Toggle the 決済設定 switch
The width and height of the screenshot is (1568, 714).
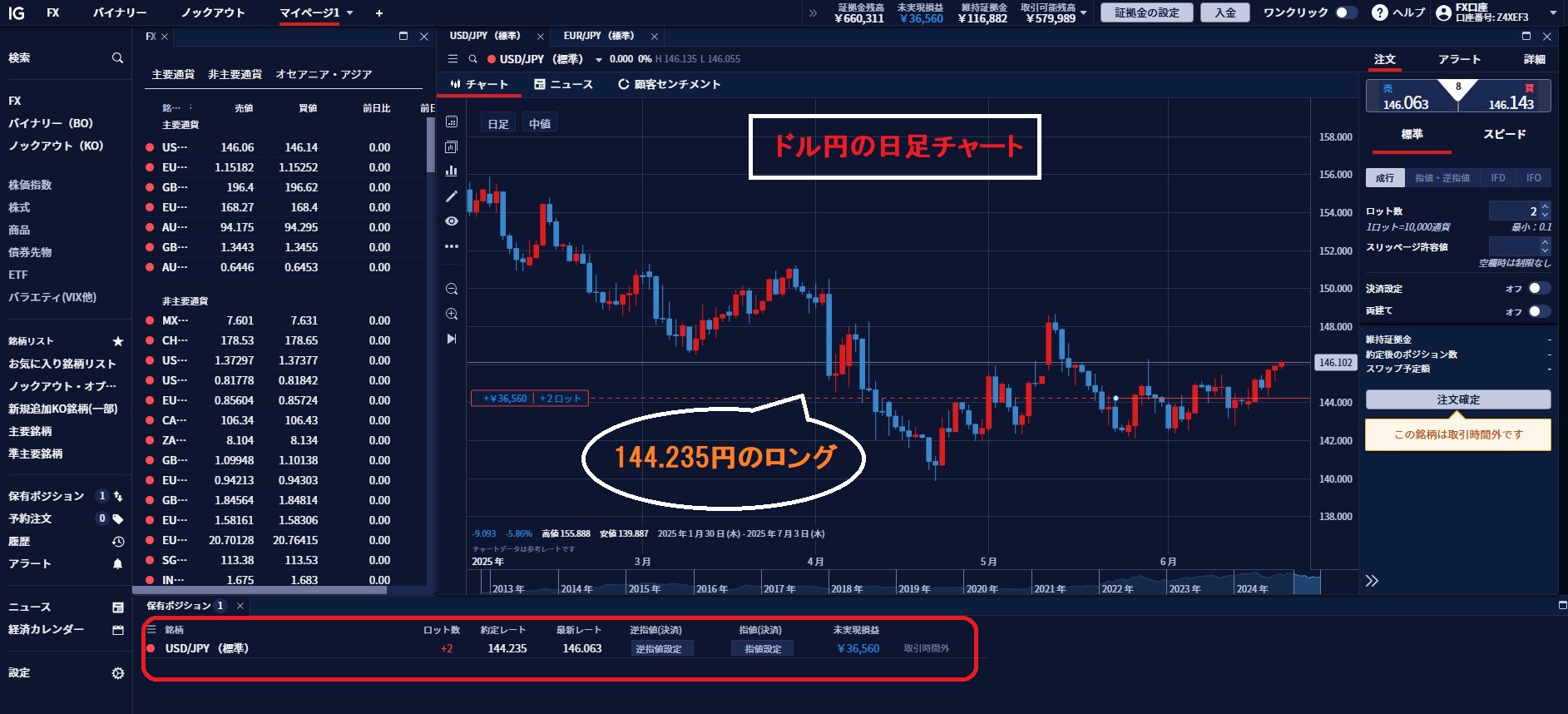pyautogui.click(x=1539, y=289)
